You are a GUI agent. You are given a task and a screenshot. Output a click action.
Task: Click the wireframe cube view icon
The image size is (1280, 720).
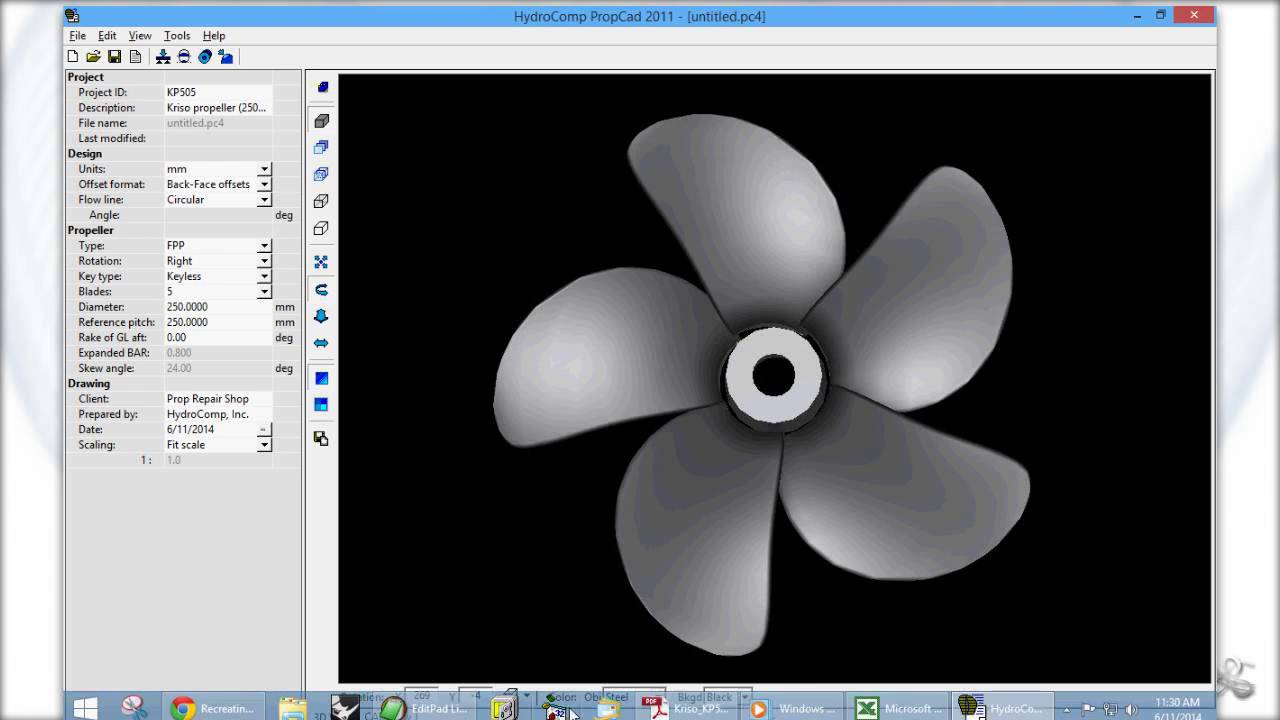321,200
